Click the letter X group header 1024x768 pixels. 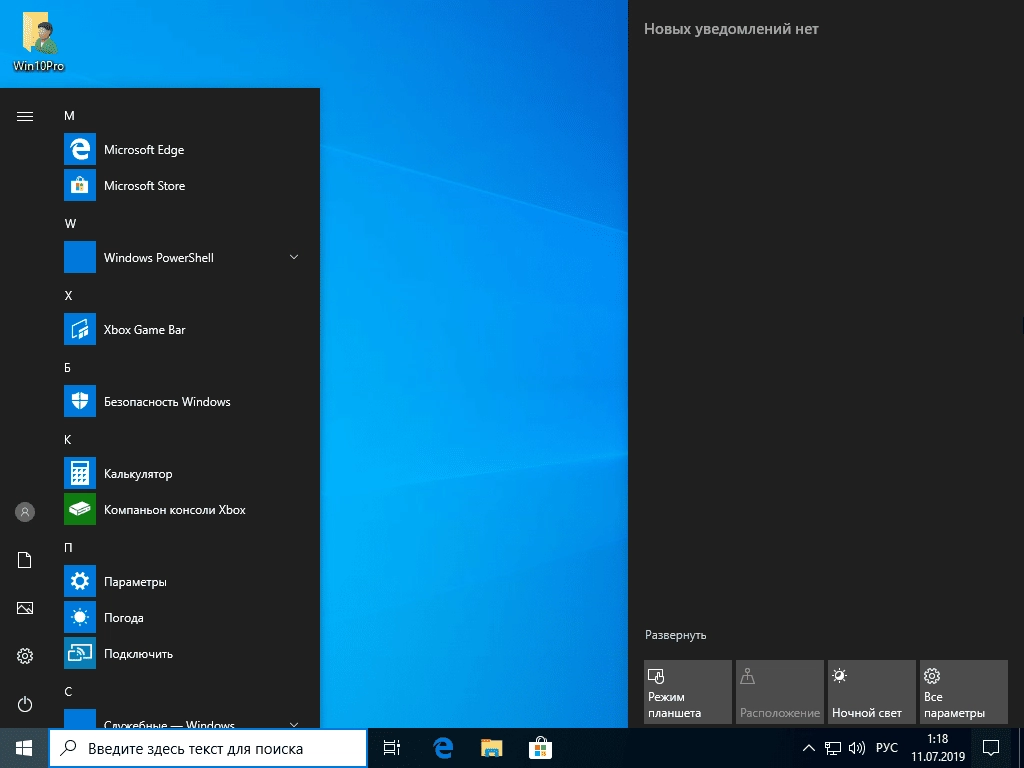click(x=69, y=296)
